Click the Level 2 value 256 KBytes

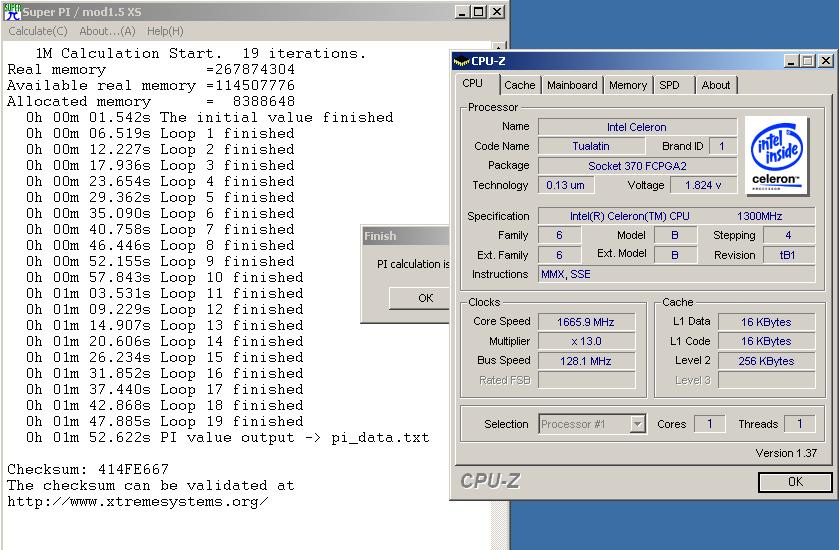coord(766,361)
